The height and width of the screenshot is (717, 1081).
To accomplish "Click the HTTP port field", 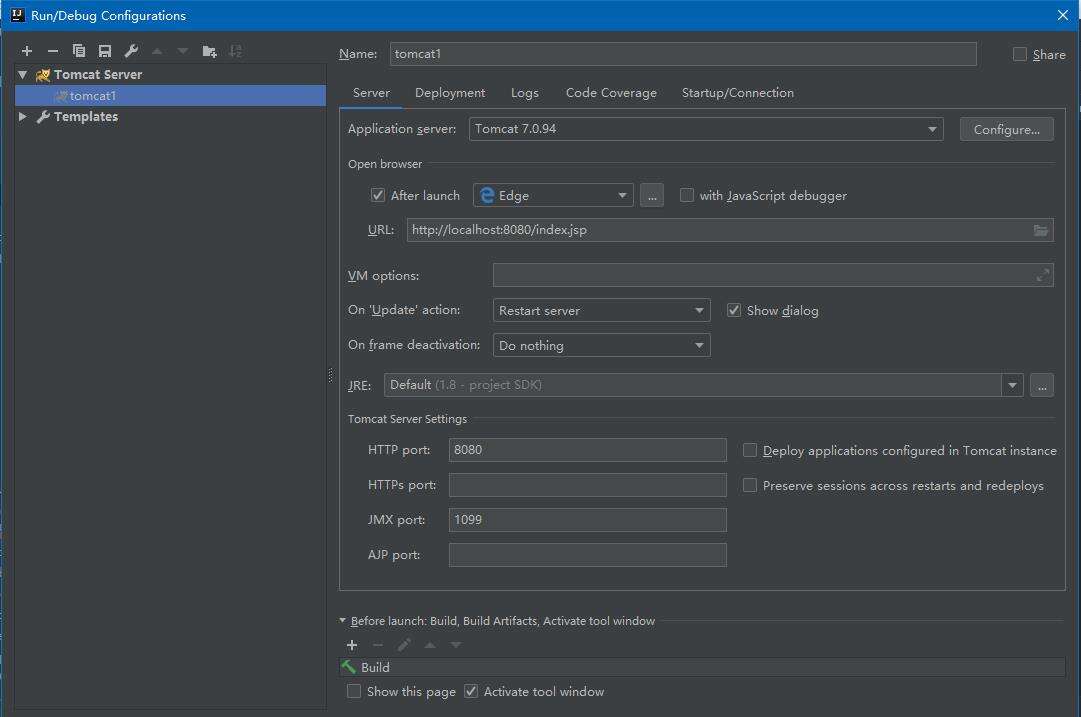I will 587,450.
